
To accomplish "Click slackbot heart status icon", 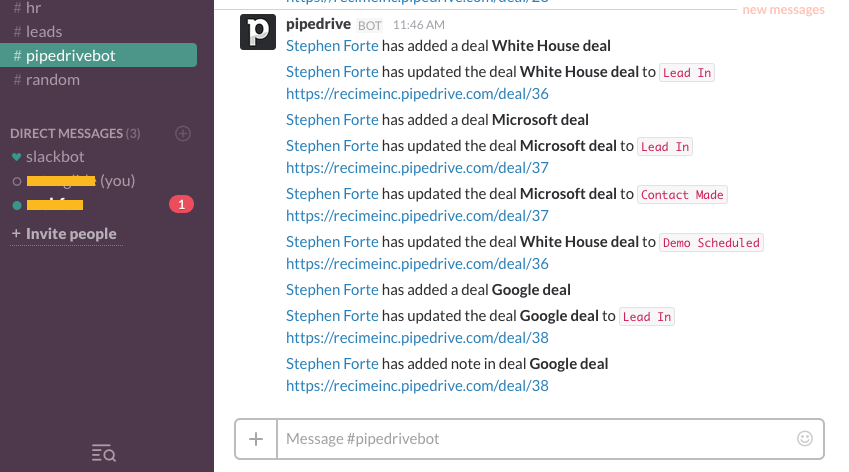I will pos(16,157).
